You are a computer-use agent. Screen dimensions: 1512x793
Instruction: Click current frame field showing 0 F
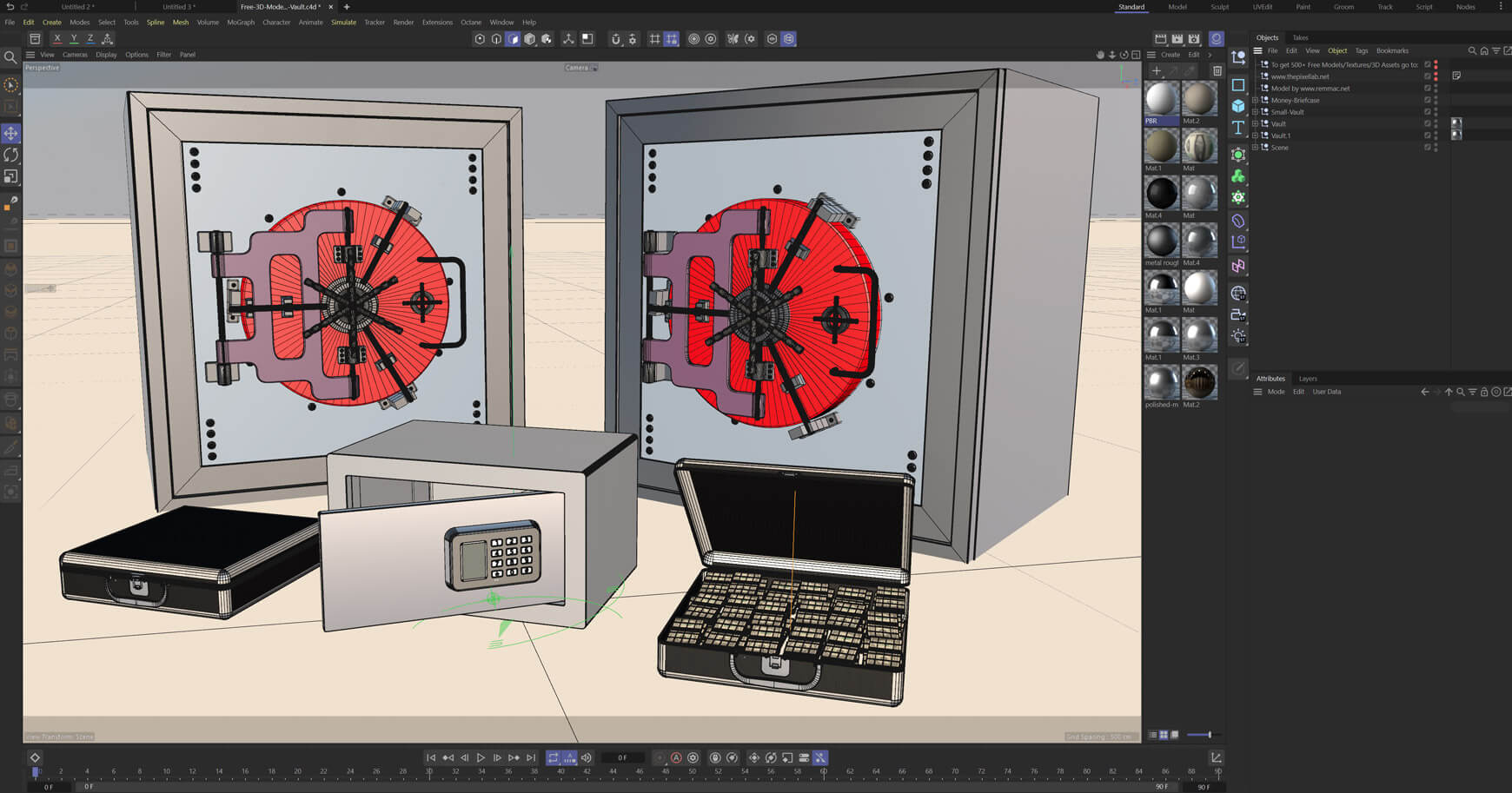click(622, 757)
